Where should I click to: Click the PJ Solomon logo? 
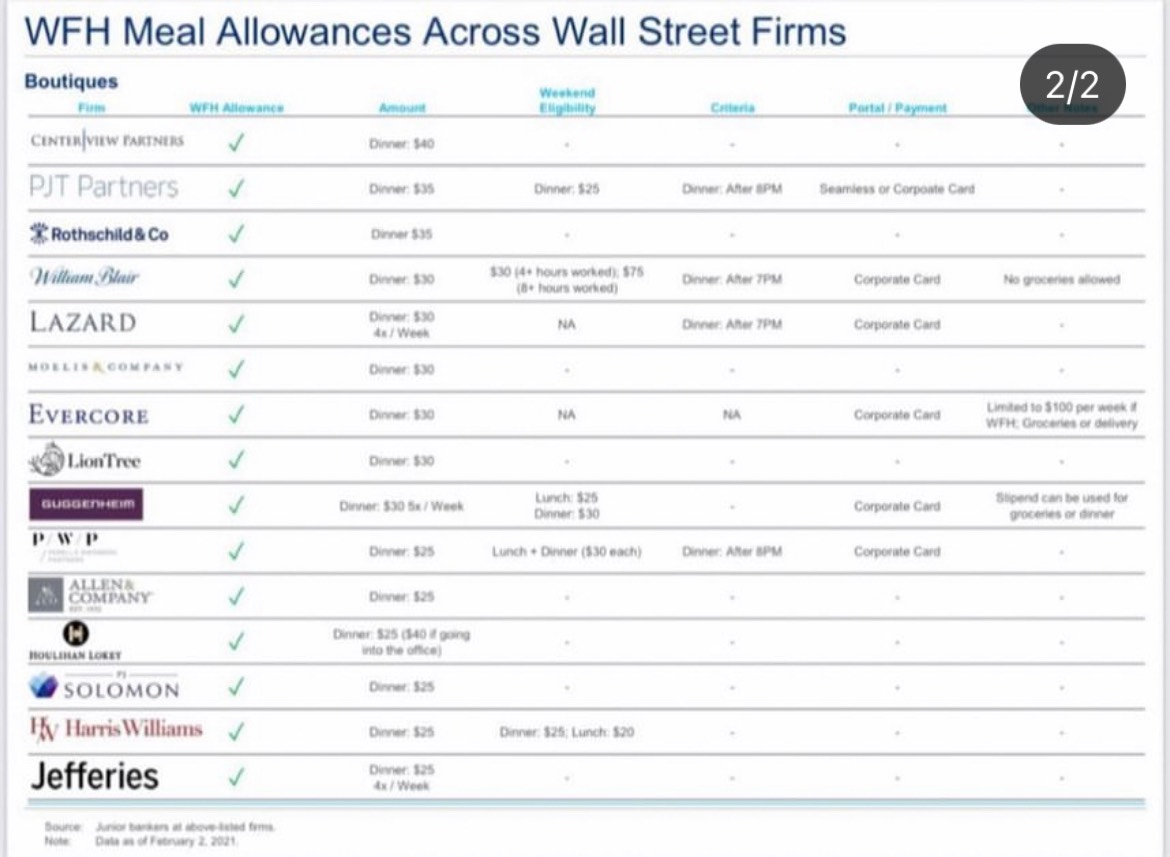pos(104,686)
